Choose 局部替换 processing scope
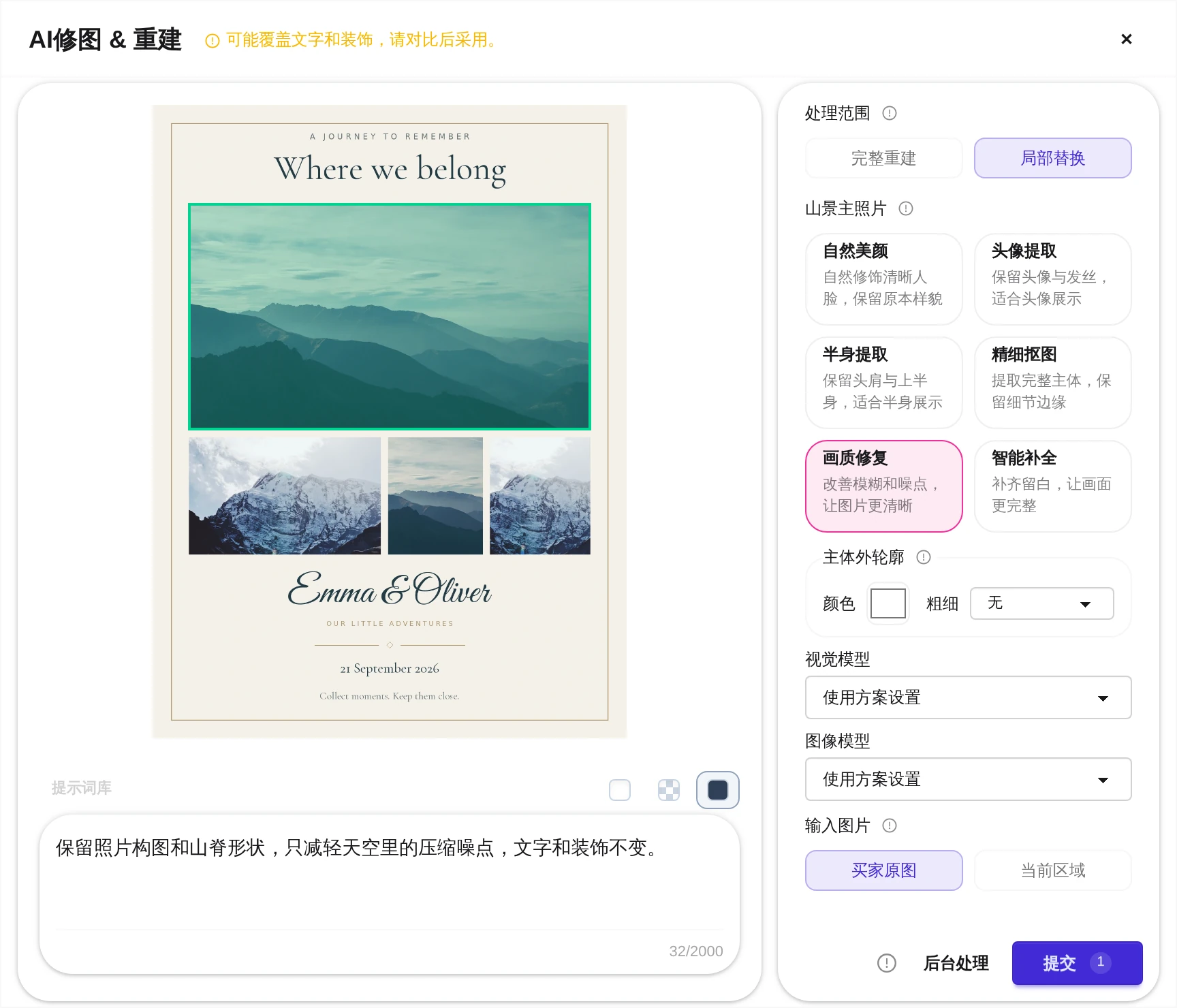Screen dimensions: 1177x1008 [1053, 158]
